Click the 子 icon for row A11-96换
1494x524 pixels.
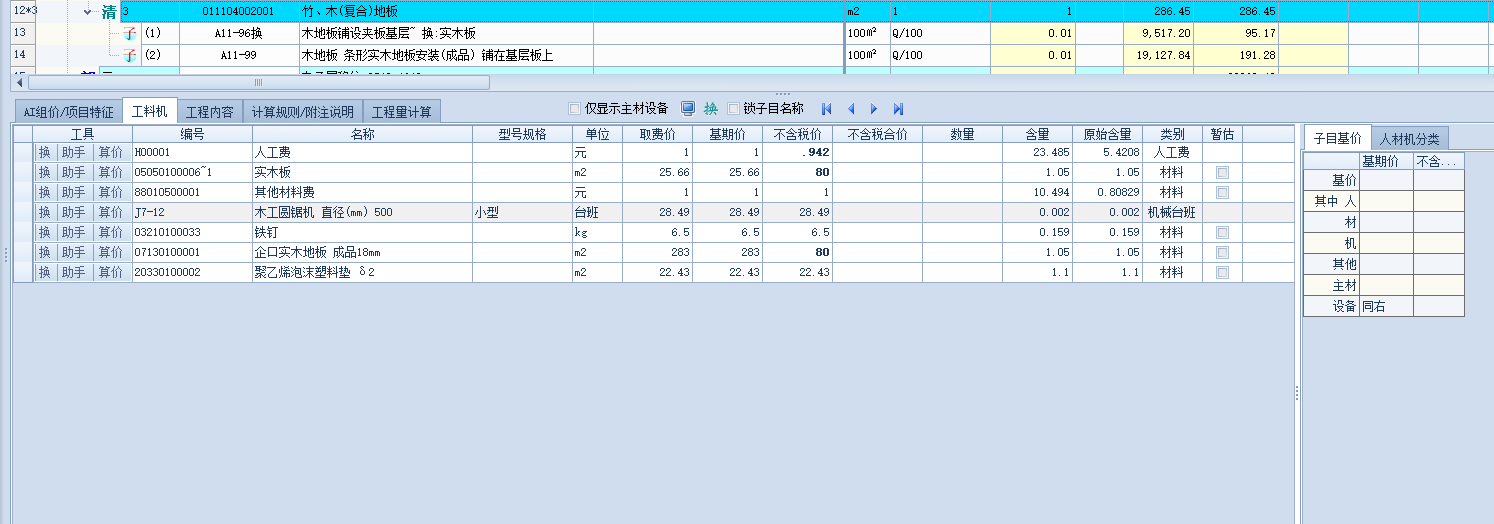pos(129,33)
